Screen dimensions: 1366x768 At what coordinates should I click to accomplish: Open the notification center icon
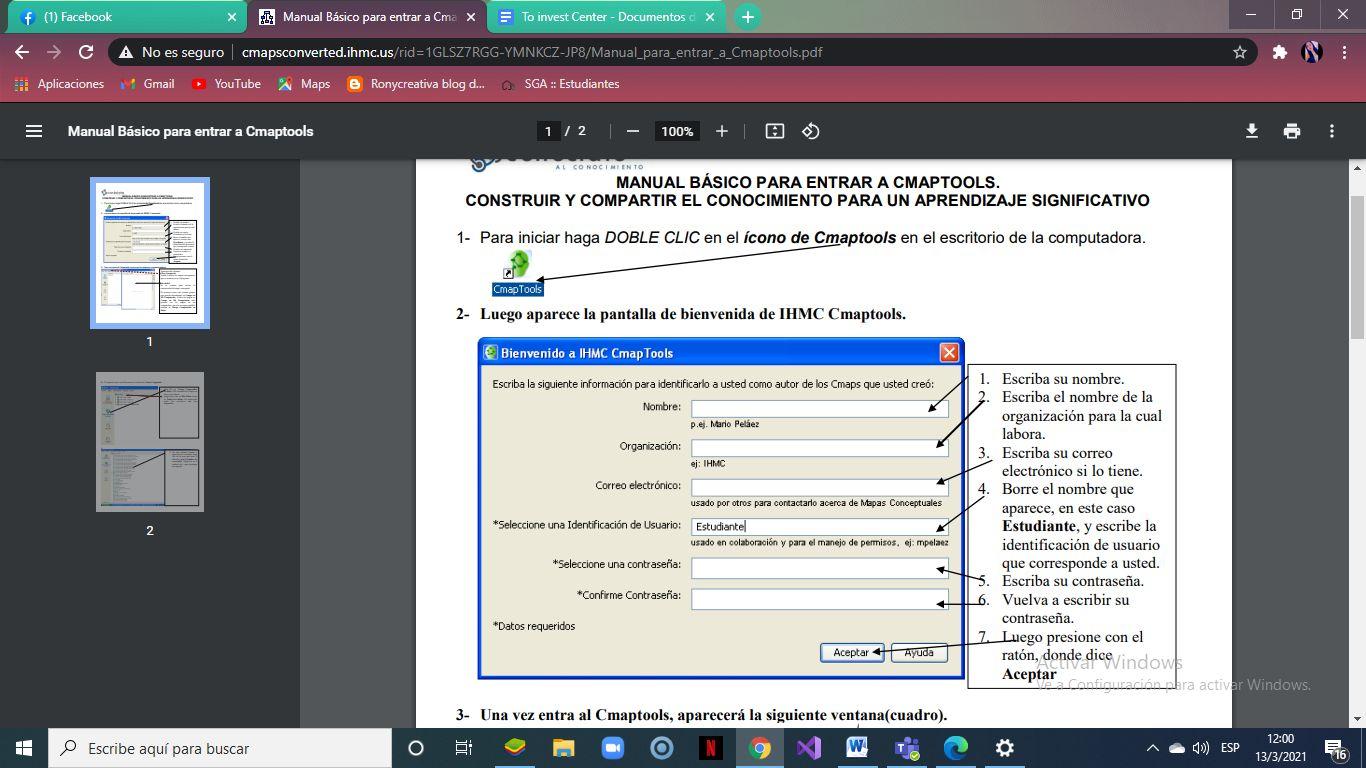1336,748
